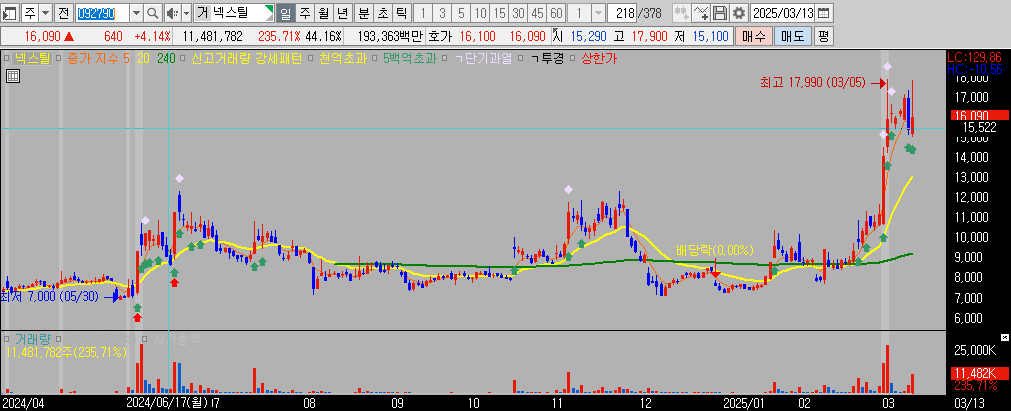Click the layout panel icon at toolbar start

[x=11, y=12]
